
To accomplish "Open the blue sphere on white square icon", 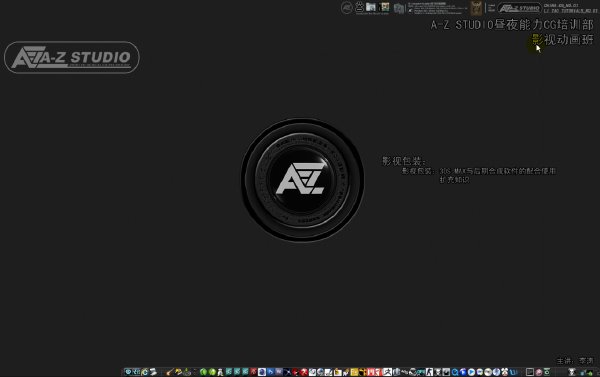I will (262, 372).
